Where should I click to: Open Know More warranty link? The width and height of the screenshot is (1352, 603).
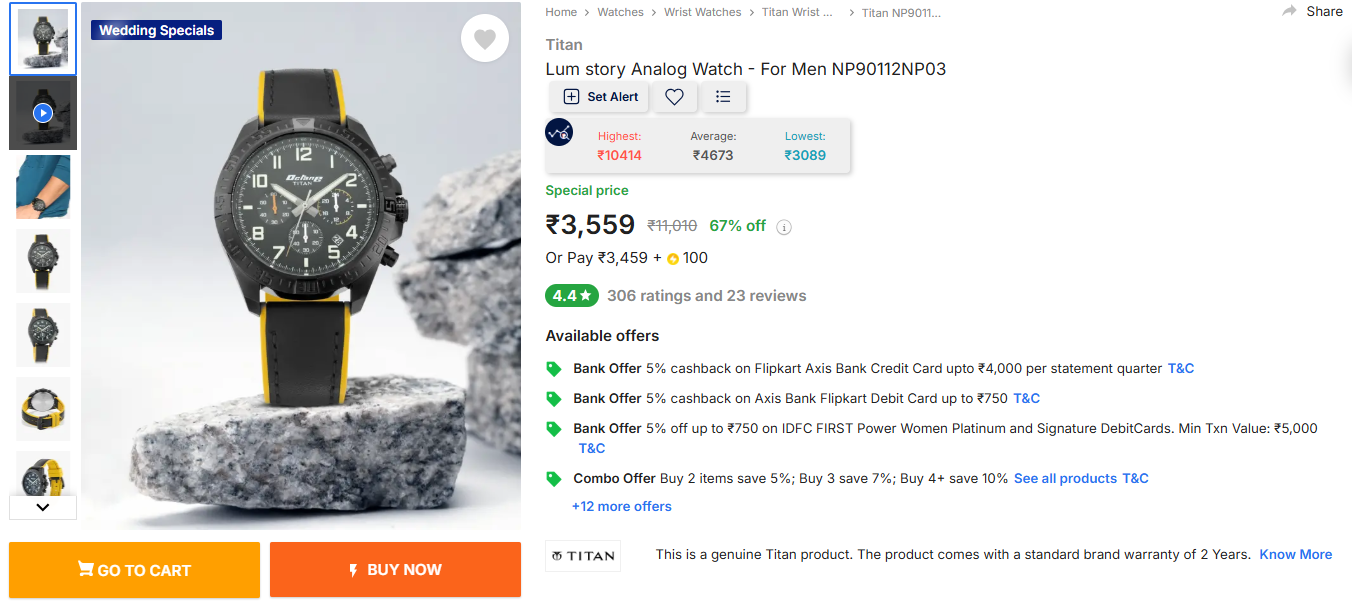1295,555
